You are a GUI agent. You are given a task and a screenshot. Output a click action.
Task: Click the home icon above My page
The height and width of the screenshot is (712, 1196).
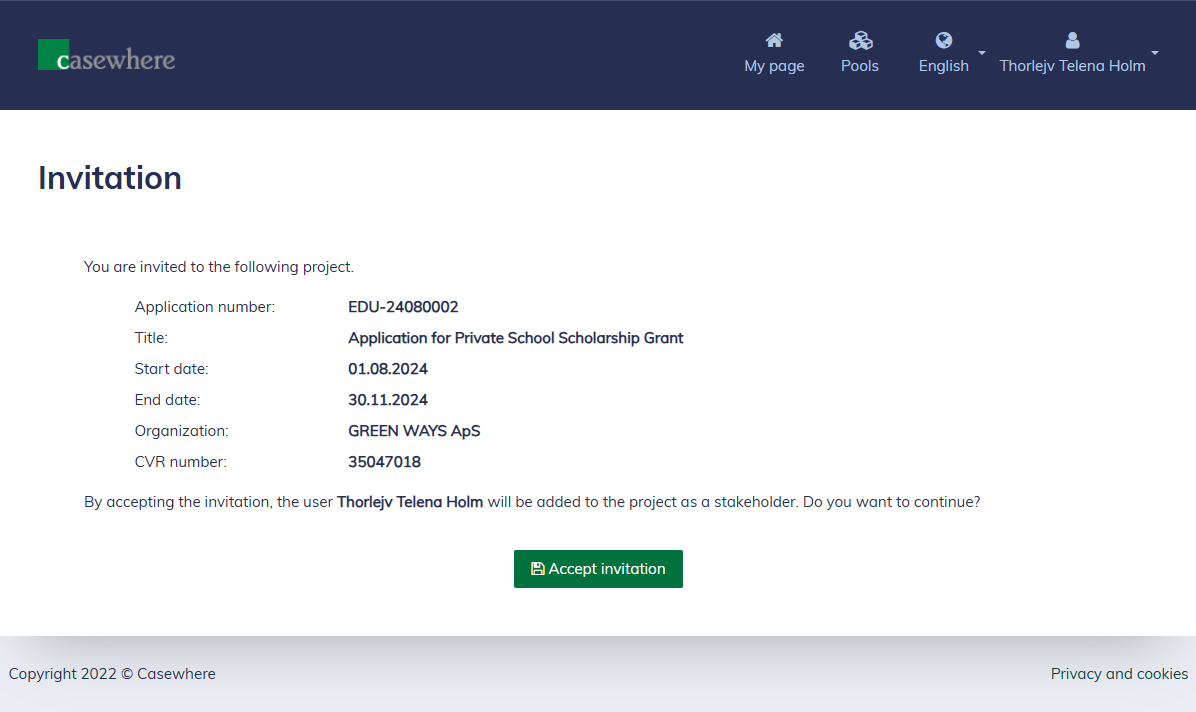[774, 40]
